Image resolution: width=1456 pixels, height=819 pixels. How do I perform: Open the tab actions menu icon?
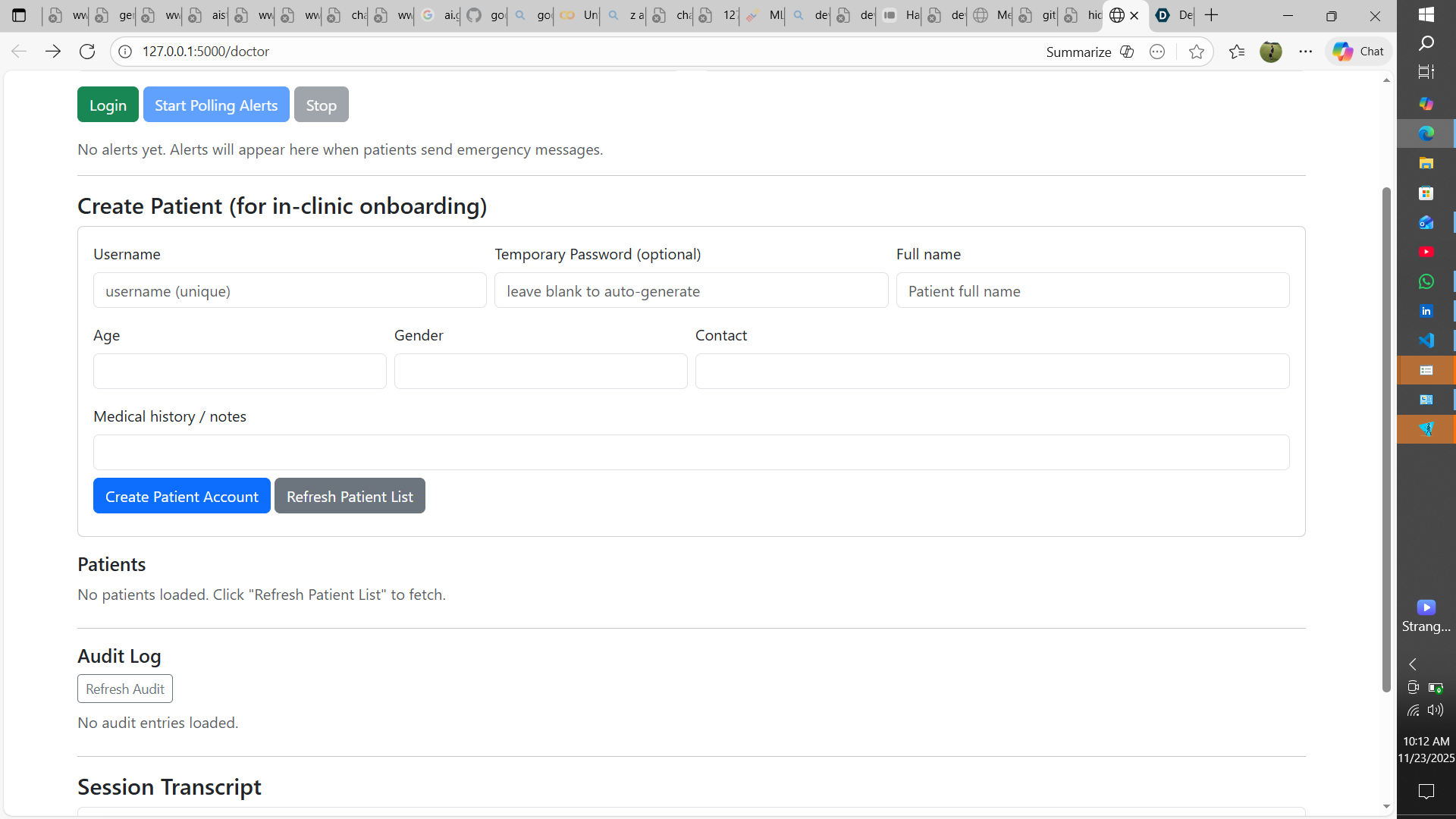pos(20,15)
